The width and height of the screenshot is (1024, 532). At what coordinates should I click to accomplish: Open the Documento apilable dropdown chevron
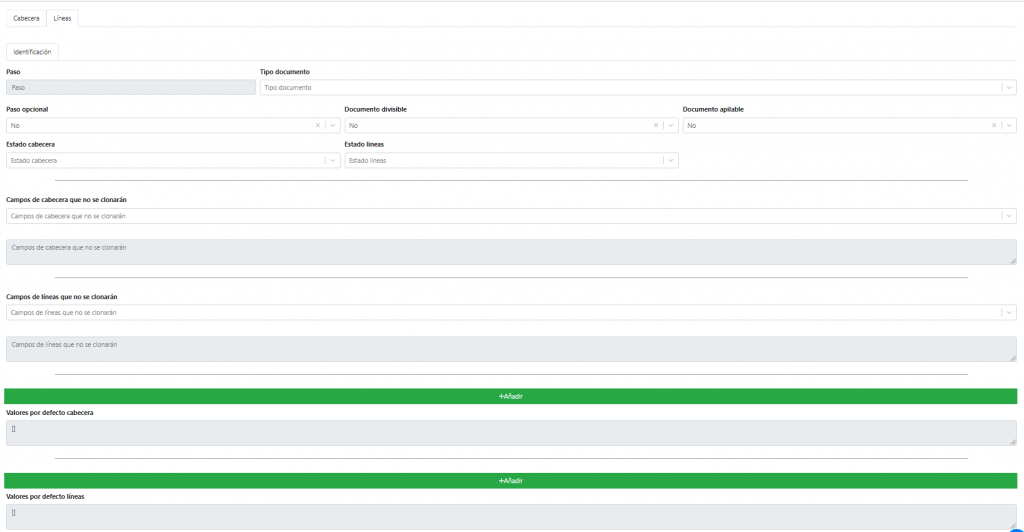coord(1008,126)
